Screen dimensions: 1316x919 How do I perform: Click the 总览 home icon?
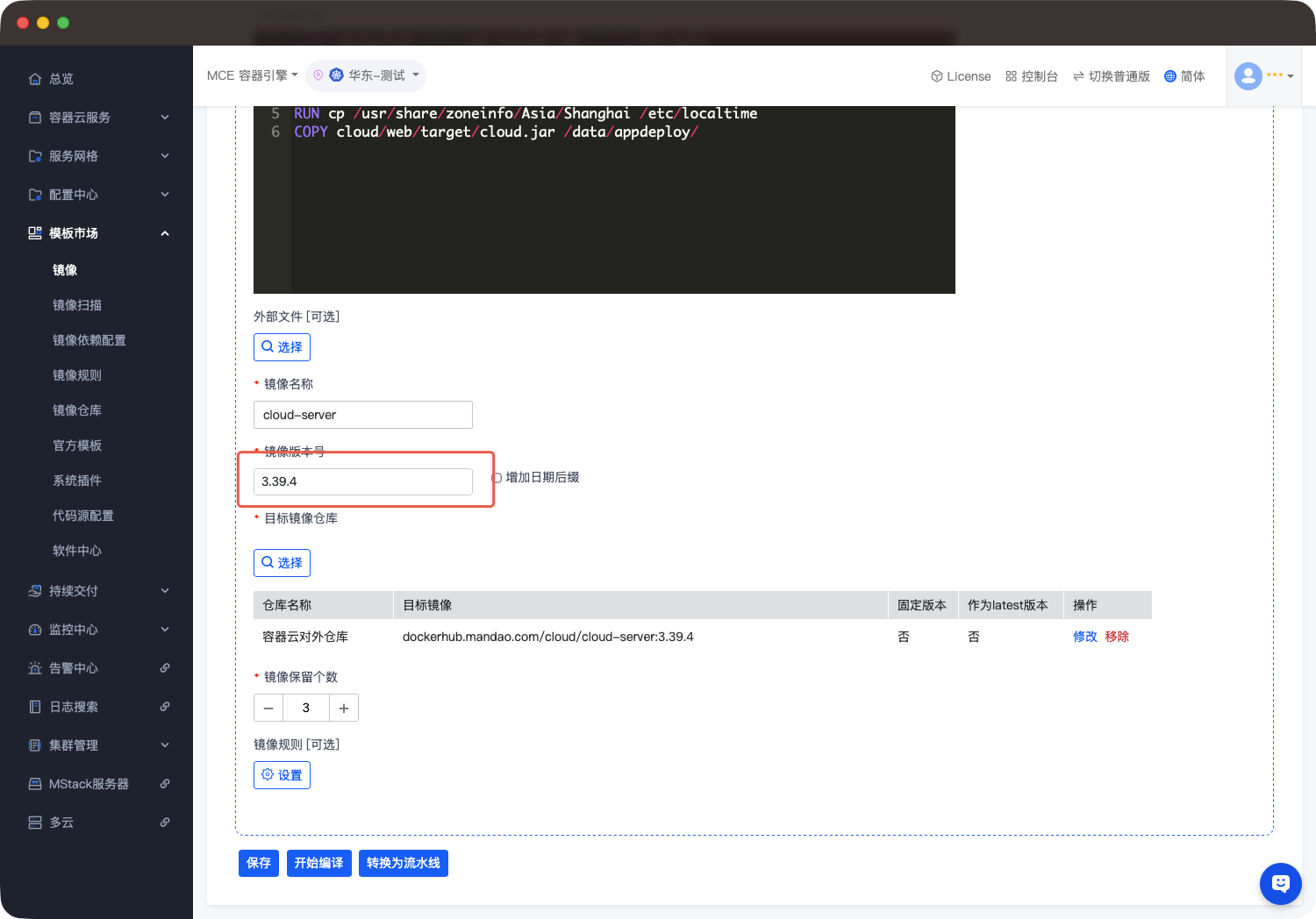click(x=35, y=79)
